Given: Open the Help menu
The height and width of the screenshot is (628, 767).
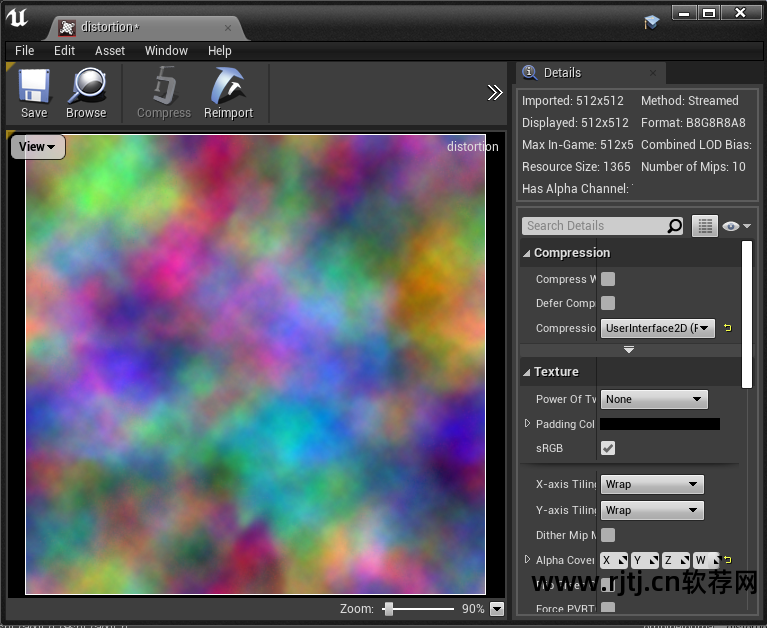Looking at the screenshot, I should (220, 51).
